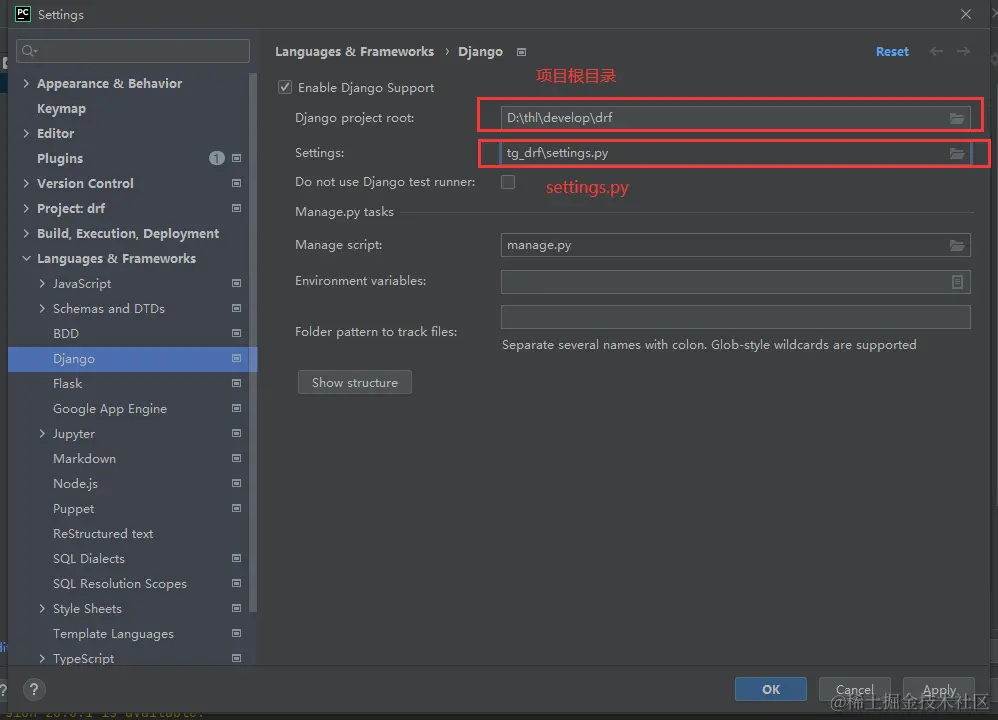Screen dimensions: 998x720
Task: Browse for the manage script file
Action: (957, 245)
